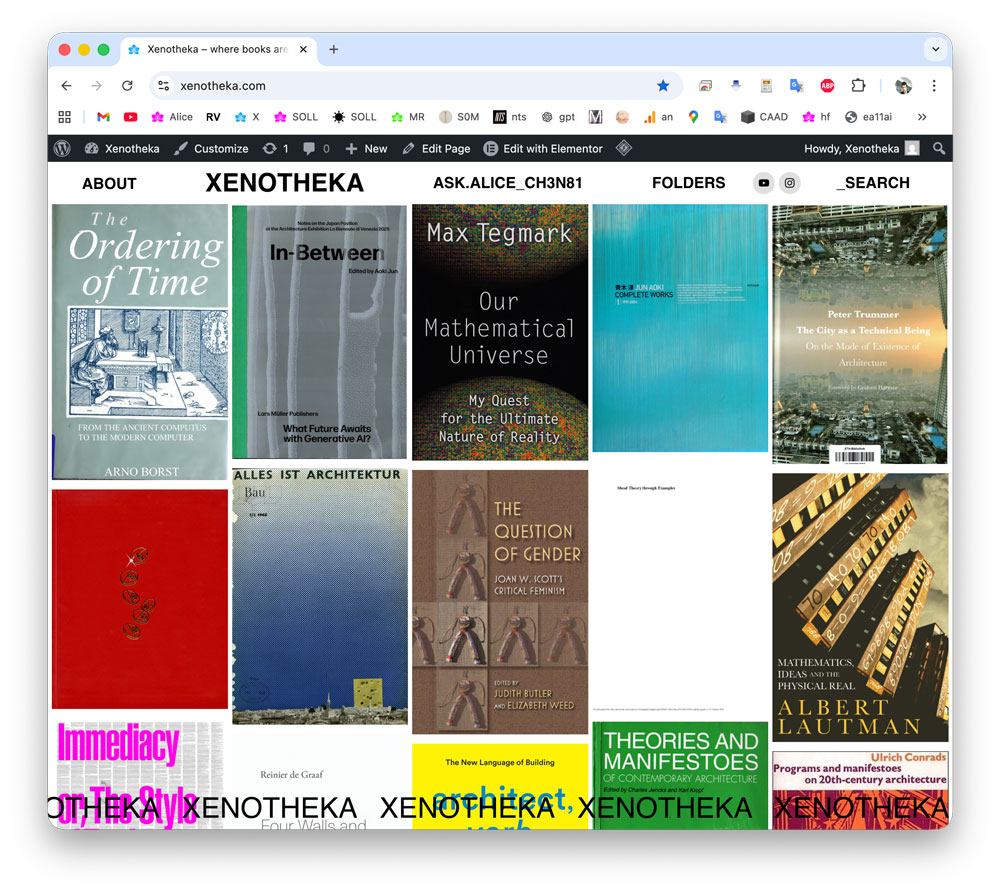
Task: Open a new browser tab
Action: tap(334, 49)
